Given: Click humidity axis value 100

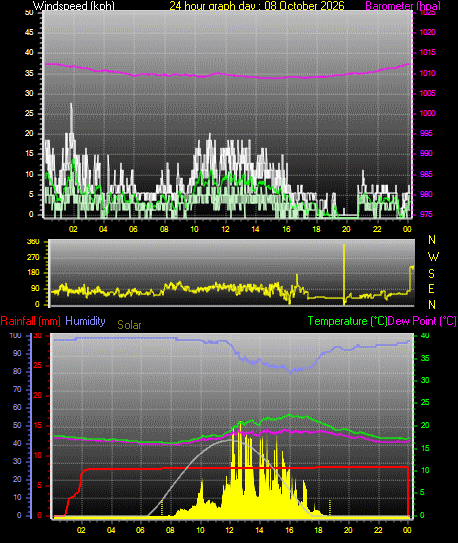Looking at the screenshot, I should click(15, 336).
